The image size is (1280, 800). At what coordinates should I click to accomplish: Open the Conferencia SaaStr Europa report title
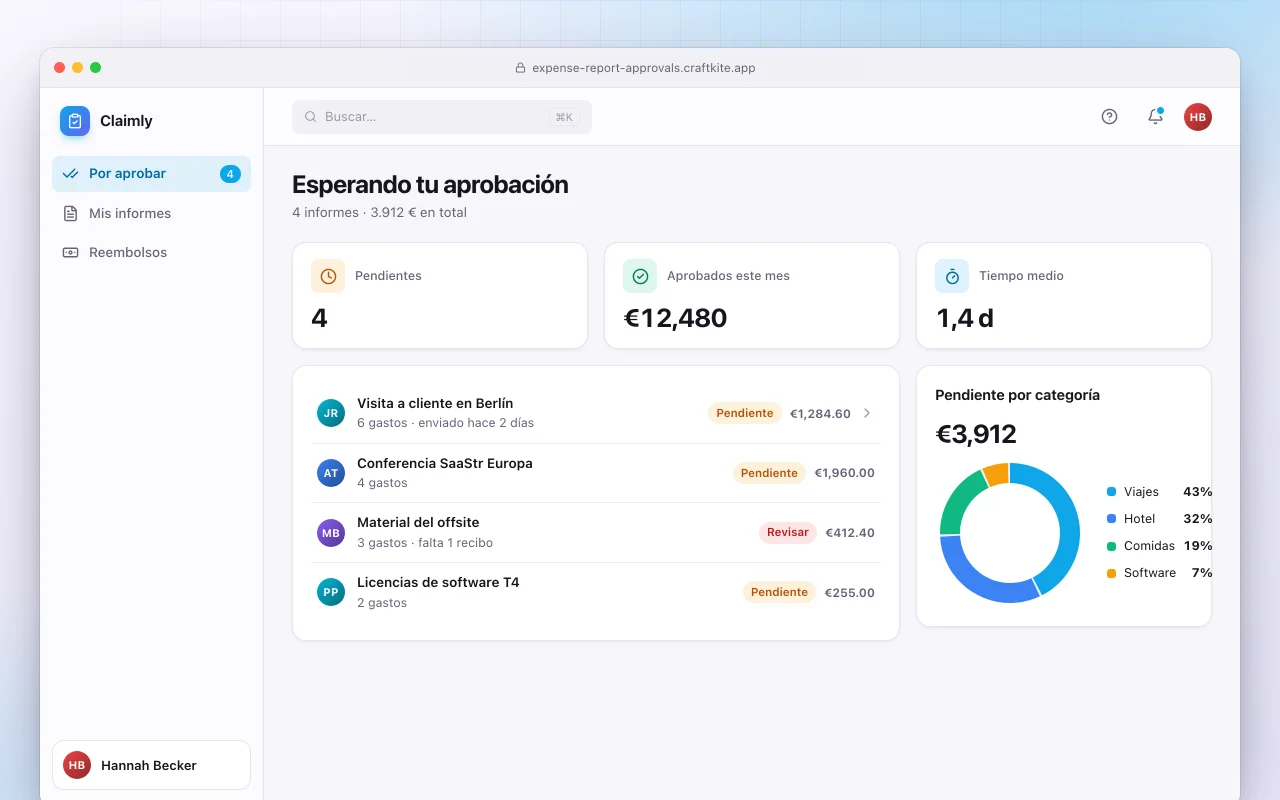point(445,463)
